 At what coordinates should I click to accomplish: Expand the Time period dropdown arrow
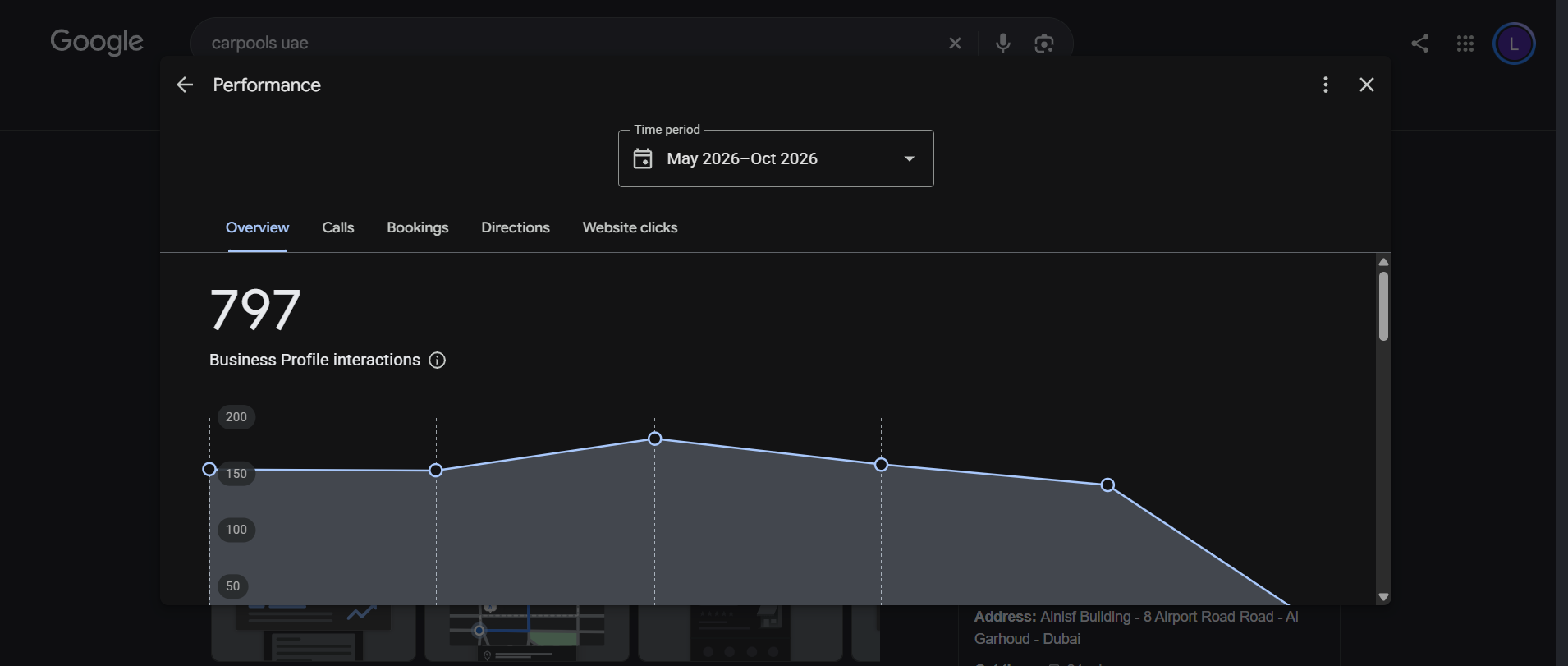point(910,158)
